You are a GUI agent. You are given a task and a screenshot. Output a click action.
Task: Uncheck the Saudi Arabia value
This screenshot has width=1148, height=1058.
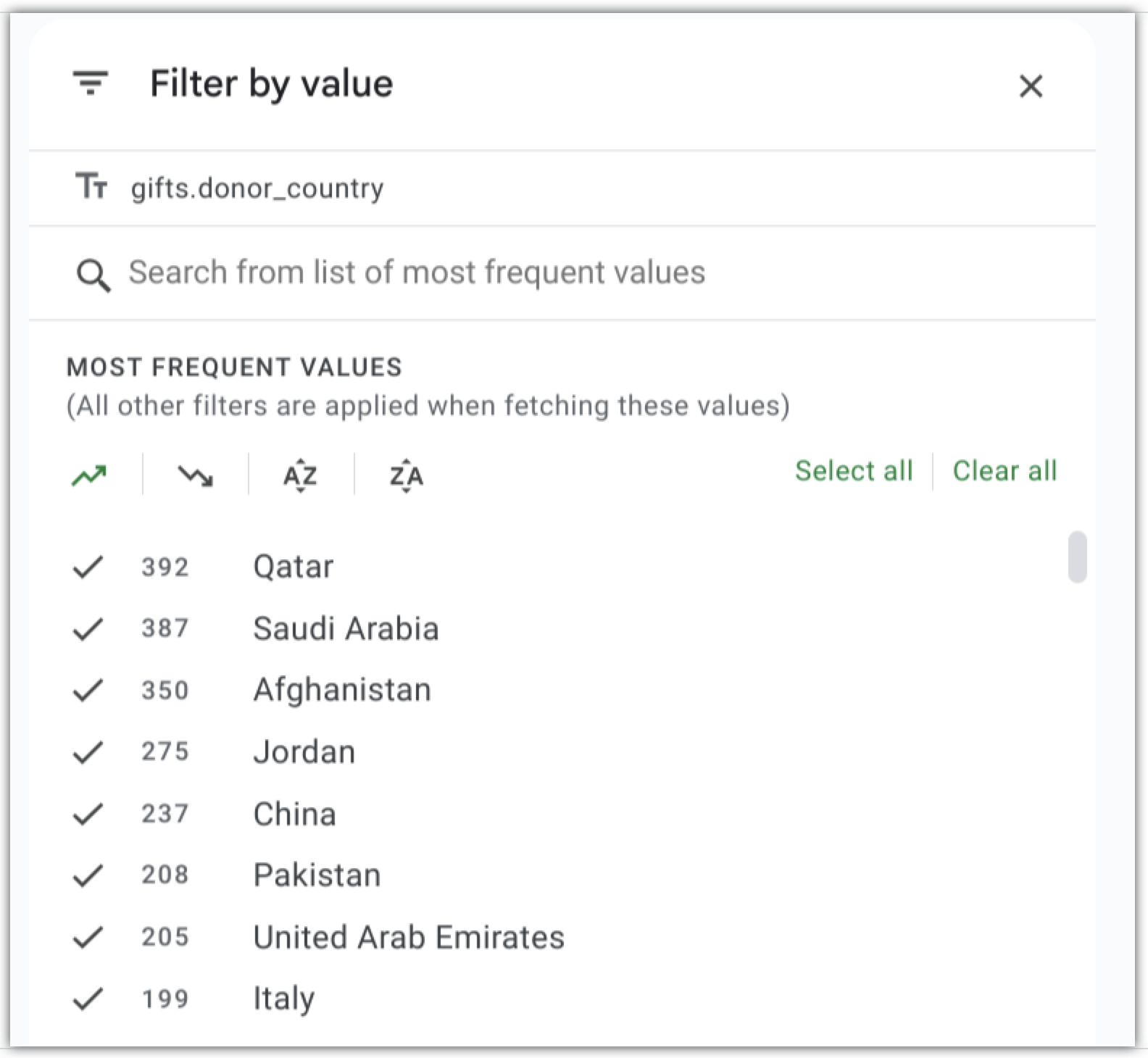pos(88,628)
